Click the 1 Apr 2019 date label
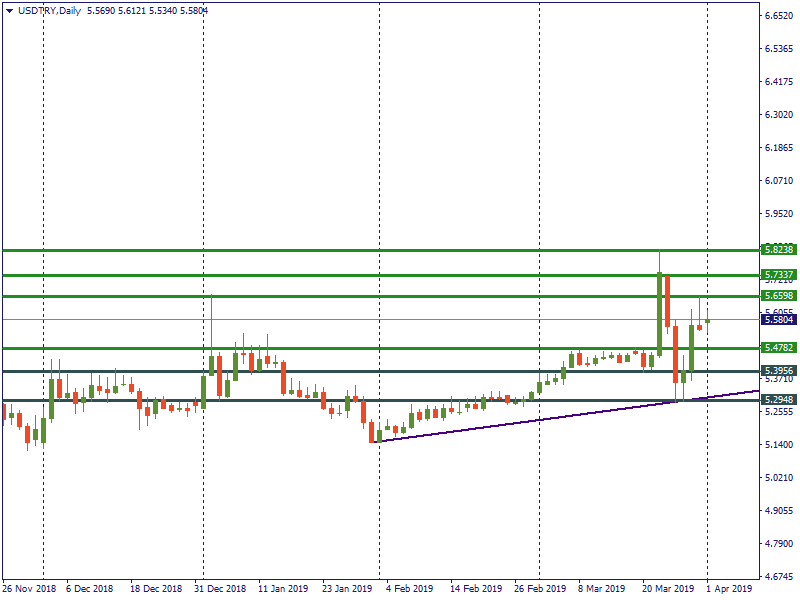This screenshot has height=600, width=800. (x=730, y=589)
